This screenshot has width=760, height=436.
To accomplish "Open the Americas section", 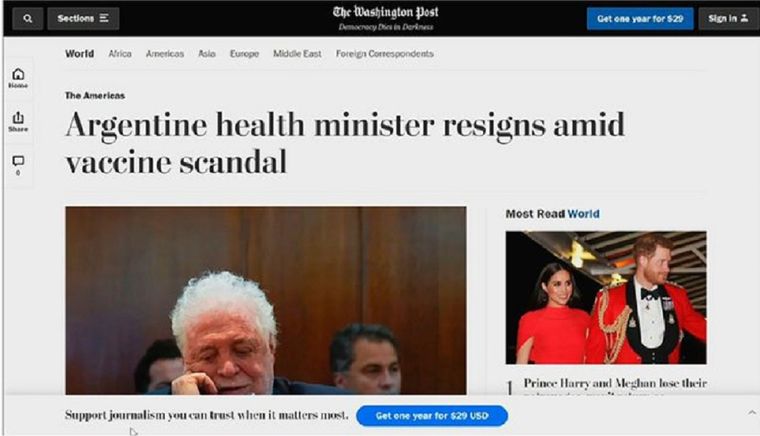I will (x=165, y=54).
